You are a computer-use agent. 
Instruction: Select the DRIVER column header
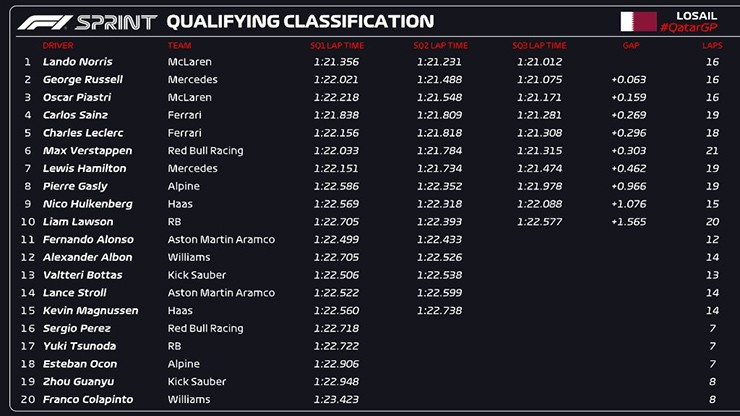click(58, 45)
